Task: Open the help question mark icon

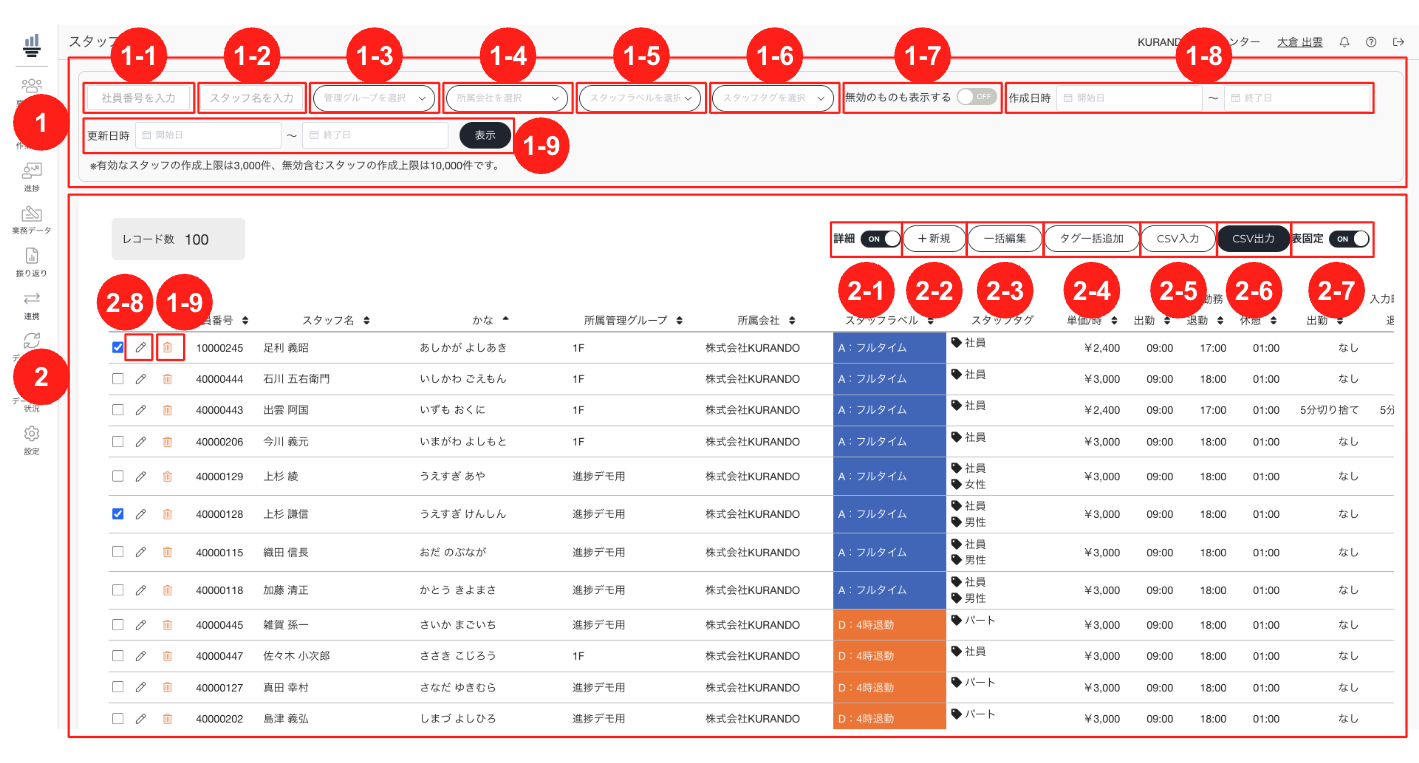Action: click(x=1371, y=42)
